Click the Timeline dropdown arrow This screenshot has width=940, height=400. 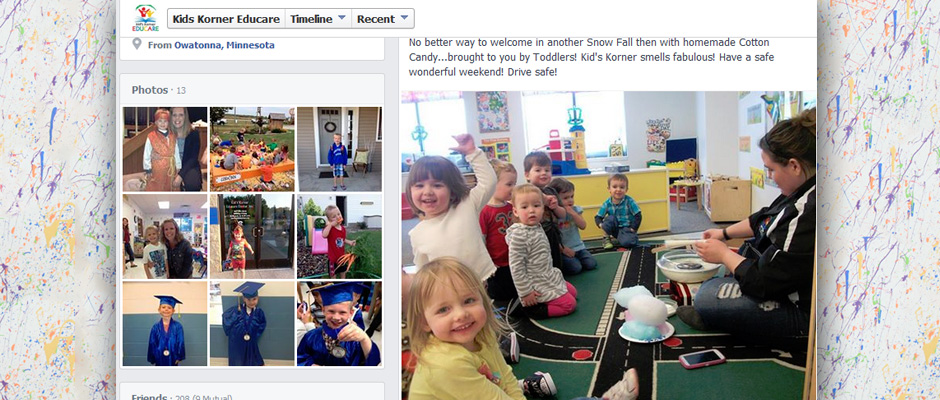(342, 19)
